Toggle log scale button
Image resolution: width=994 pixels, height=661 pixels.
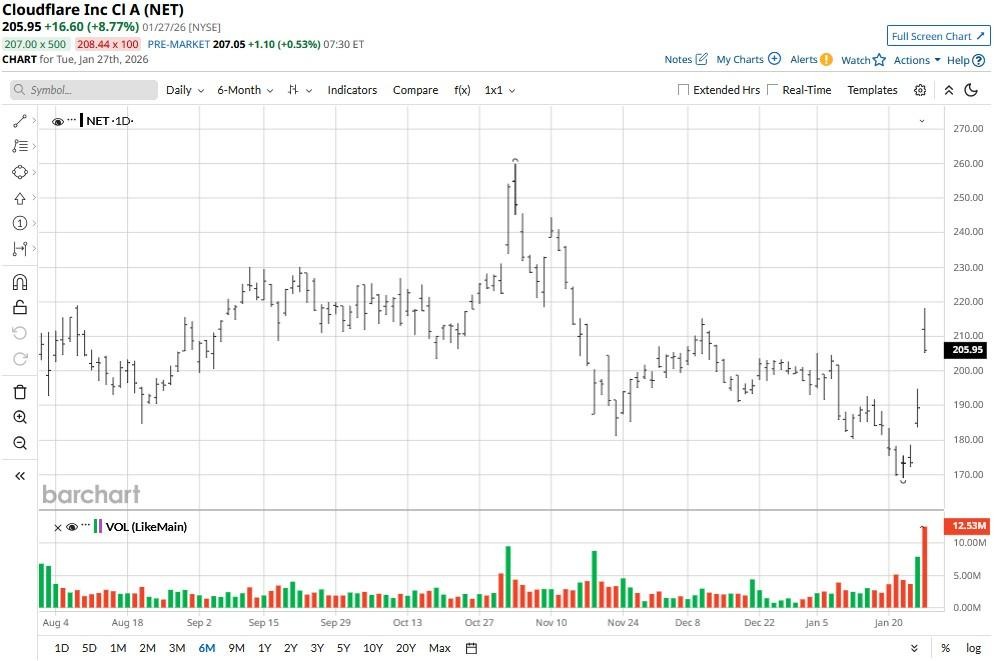tap(973, 648)
